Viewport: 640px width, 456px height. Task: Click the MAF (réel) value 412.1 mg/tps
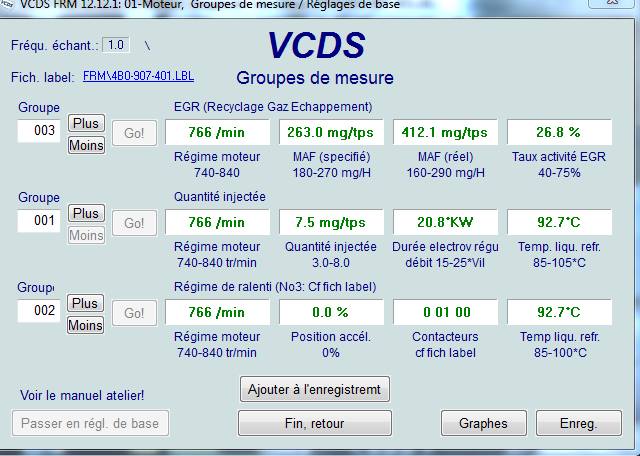444,132
